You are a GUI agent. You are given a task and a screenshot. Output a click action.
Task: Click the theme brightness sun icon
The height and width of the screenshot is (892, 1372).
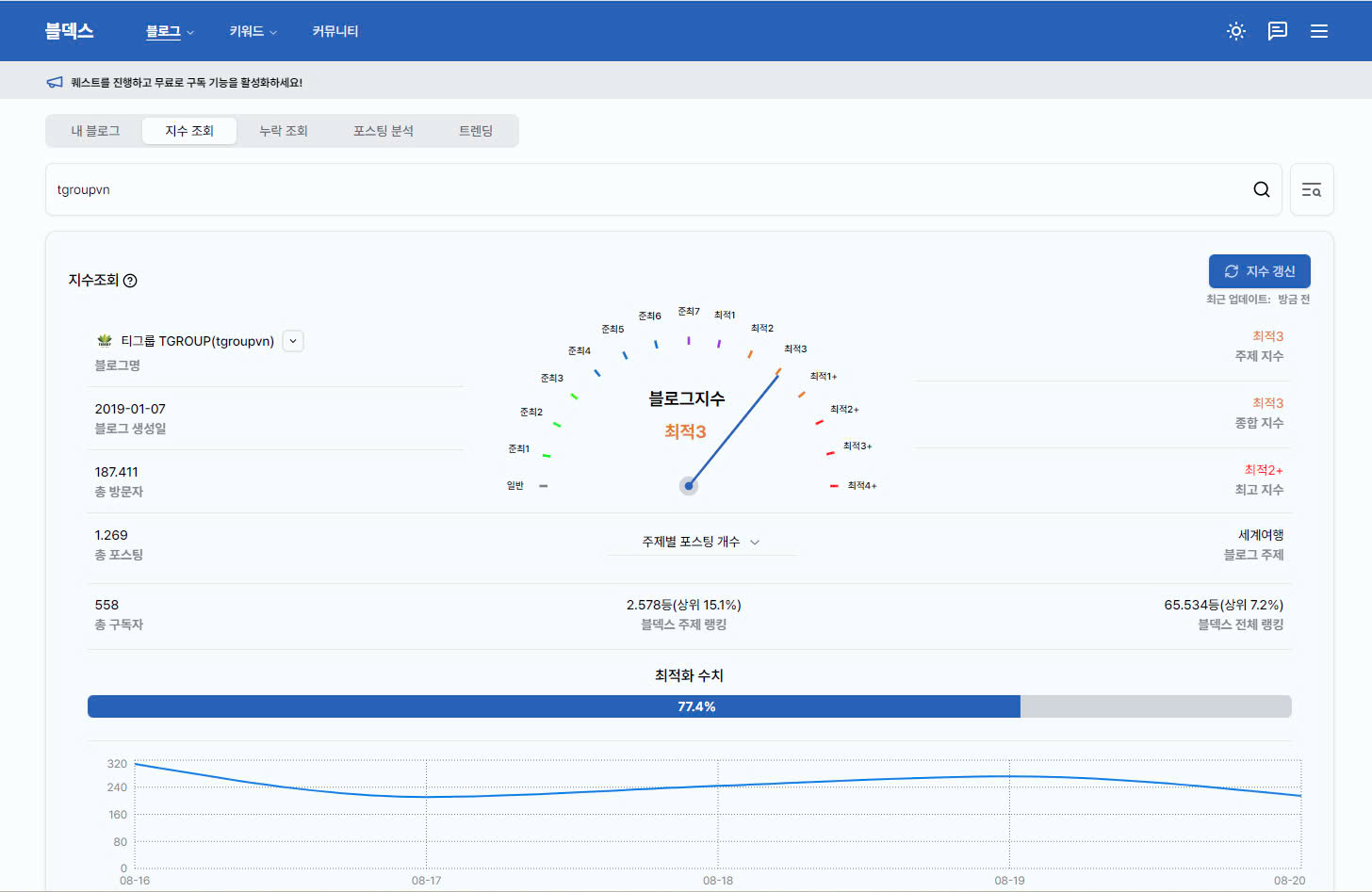click(x=1235, y=31)
